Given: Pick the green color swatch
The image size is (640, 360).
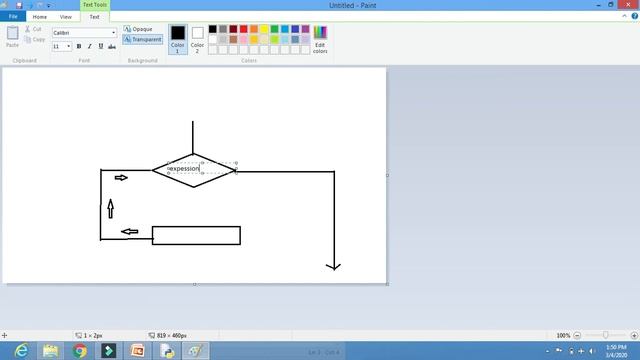Looking at the screenshot, I should (275, 29).
